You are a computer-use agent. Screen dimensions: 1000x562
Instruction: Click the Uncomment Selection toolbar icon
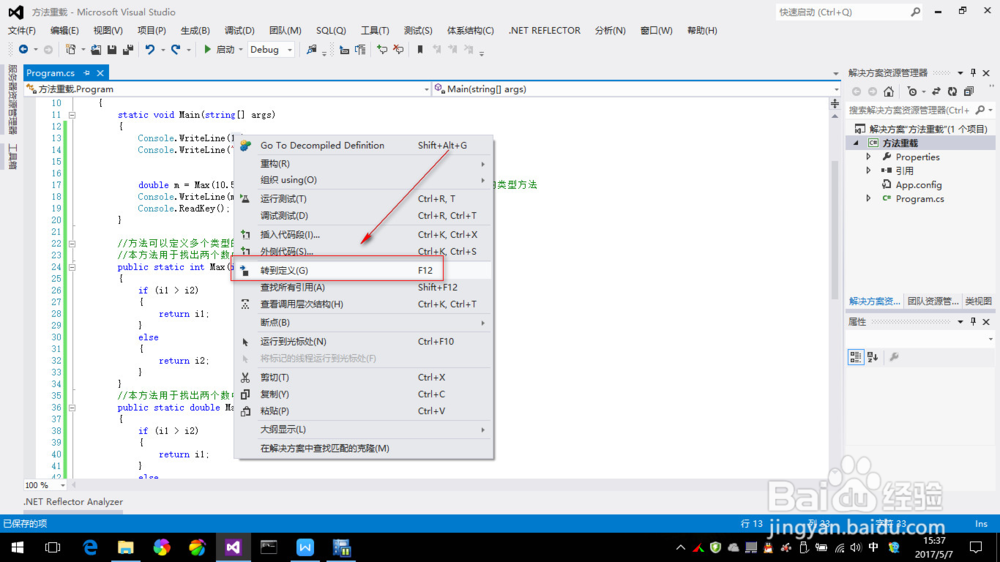pyautogui.click(x=399, y=50)
